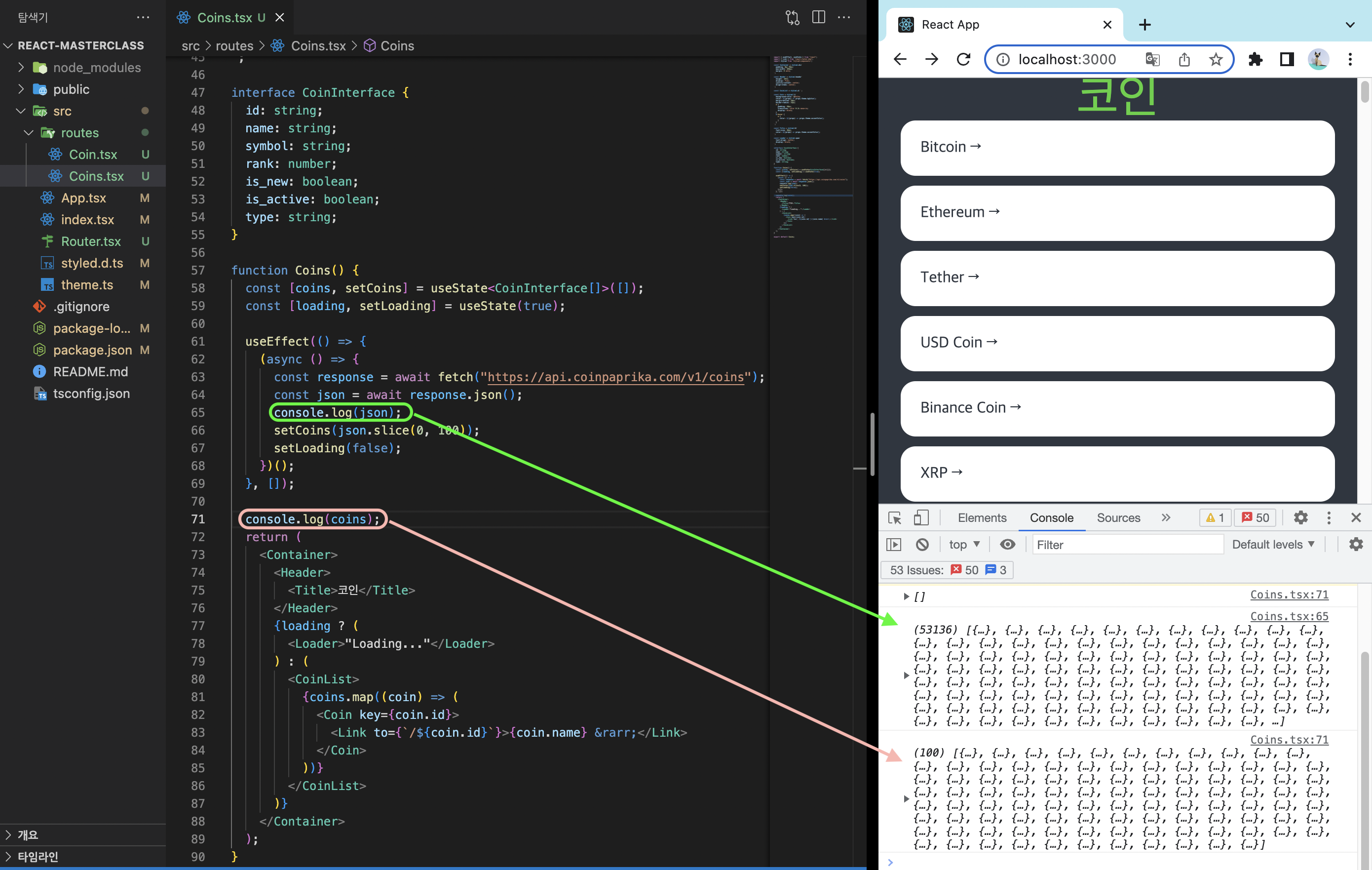Click the clear console icon

coord(922,545)
